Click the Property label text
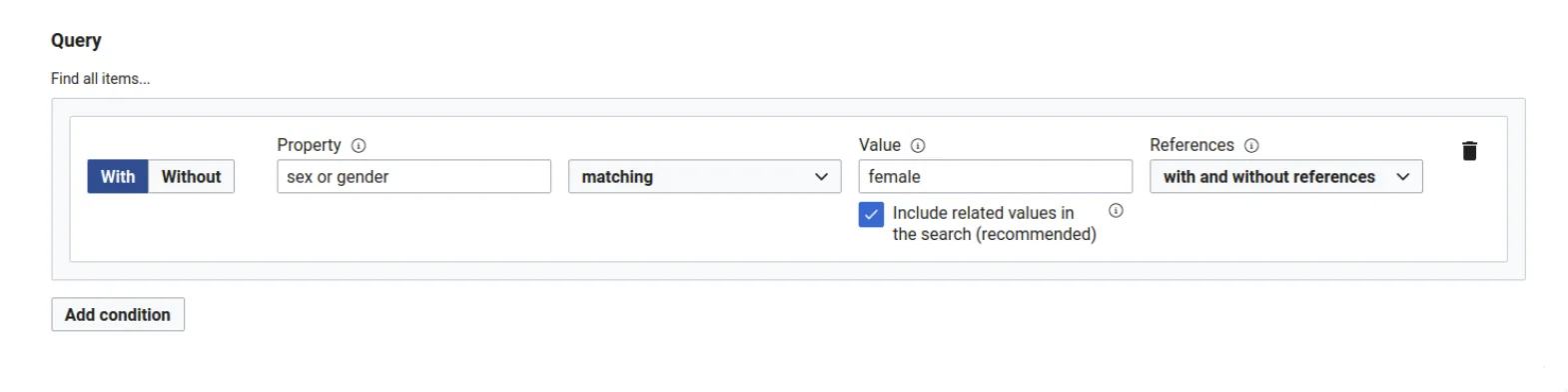Screen dimensions: 1568x392 [x=309, y=146]
